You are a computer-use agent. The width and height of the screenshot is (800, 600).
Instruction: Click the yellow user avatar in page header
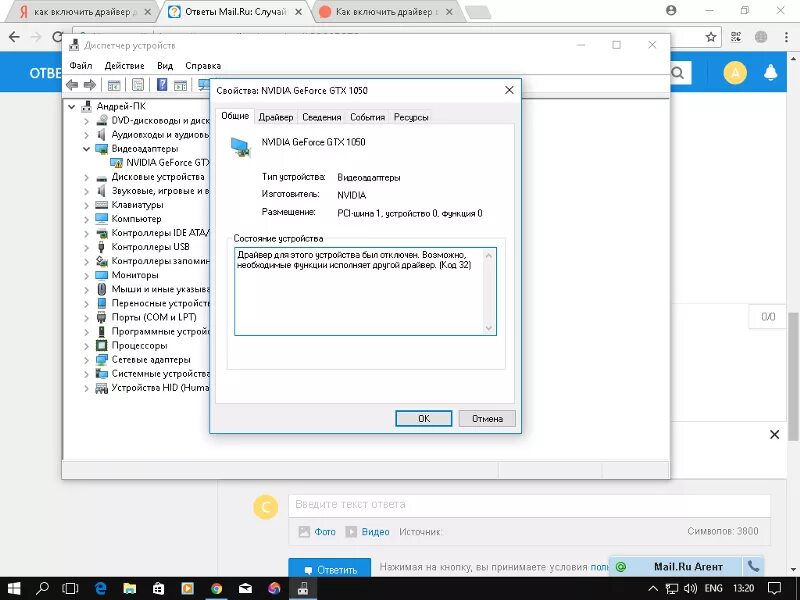735,73
